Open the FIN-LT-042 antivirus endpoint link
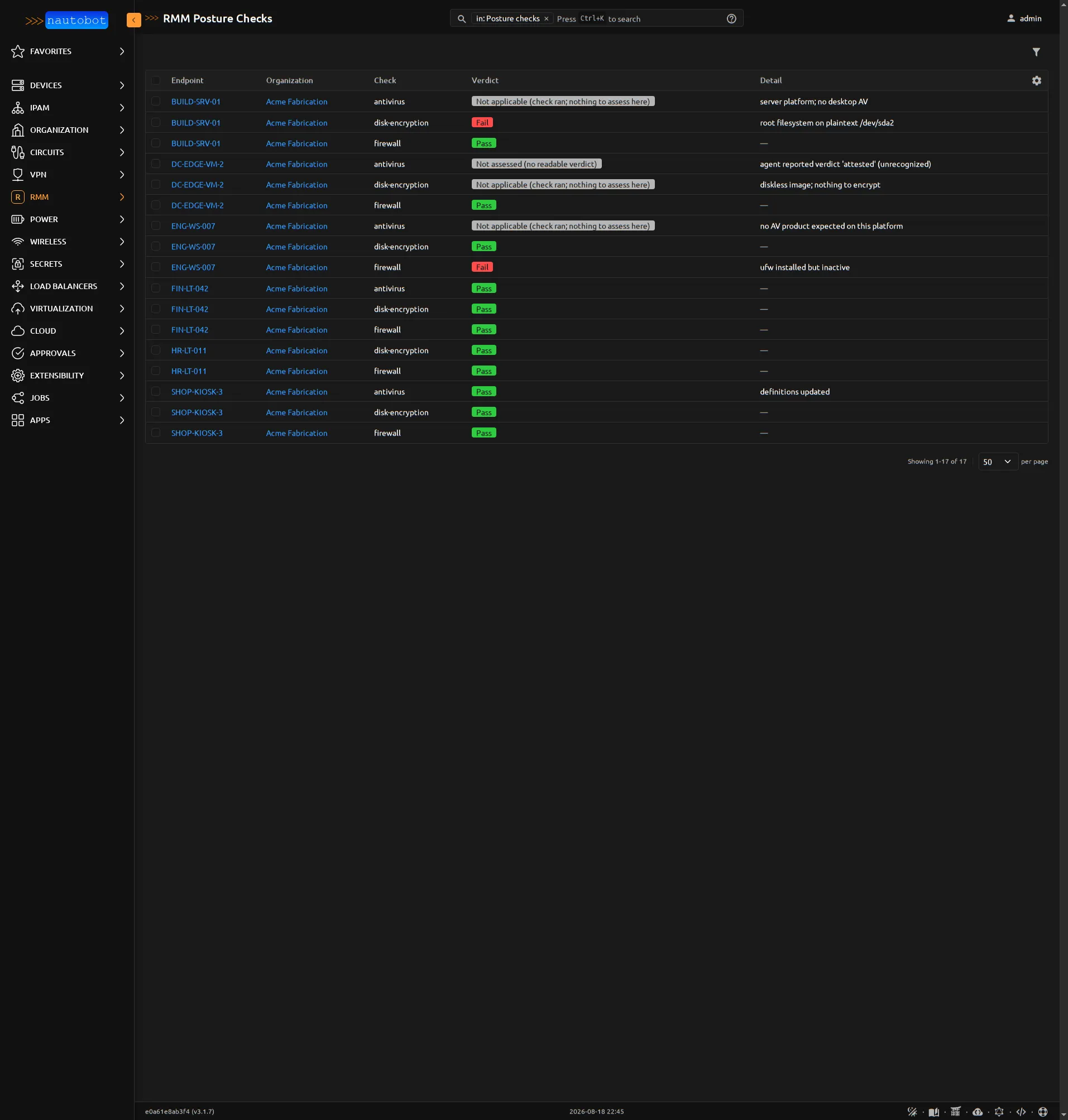Viewport: 1068px width, 1120px height. [x=190, y=289]
